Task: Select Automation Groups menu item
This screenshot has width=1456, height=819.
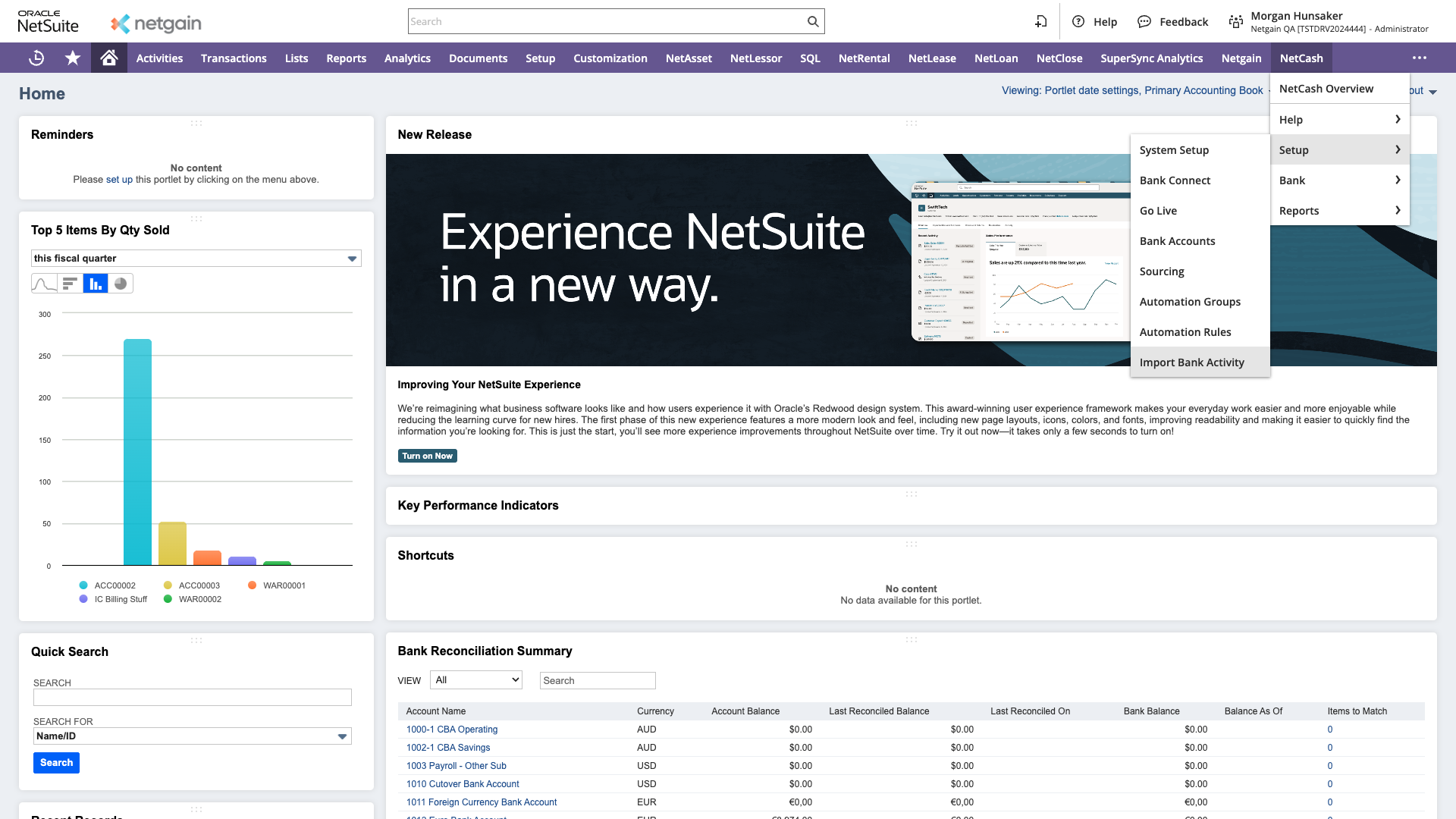Action: 1200,302
